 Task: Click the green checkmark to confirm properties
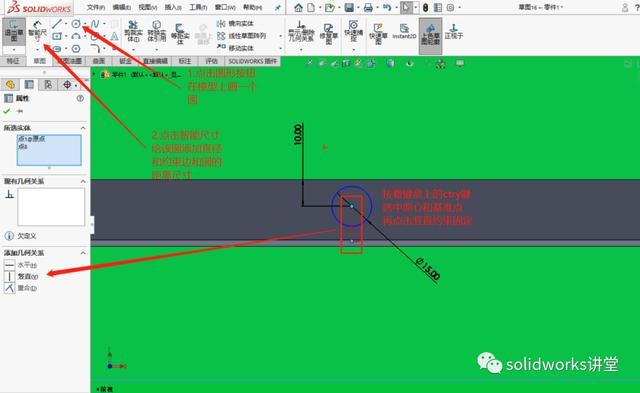[7, 111]
